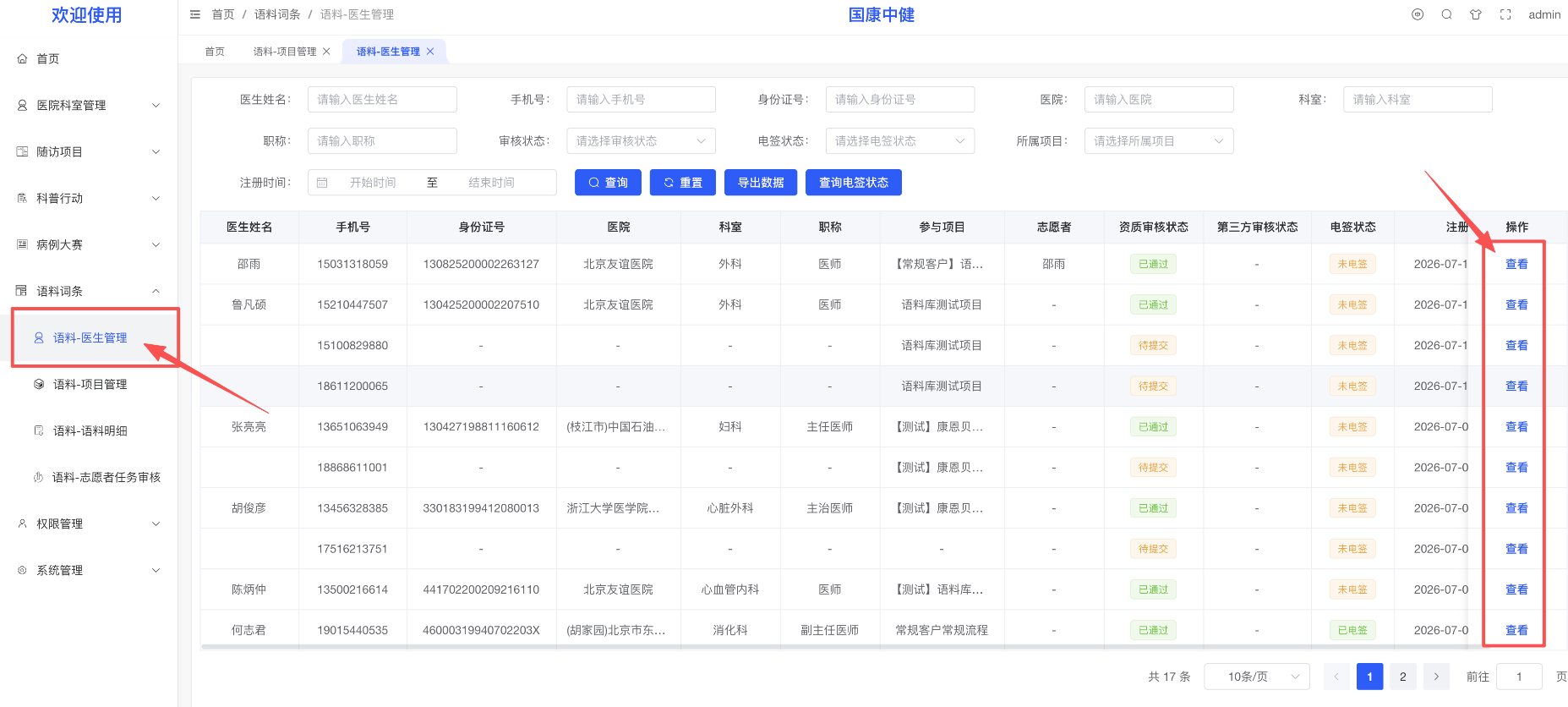Click the 科普行动 sidebar icon

(x=23, y=198)
